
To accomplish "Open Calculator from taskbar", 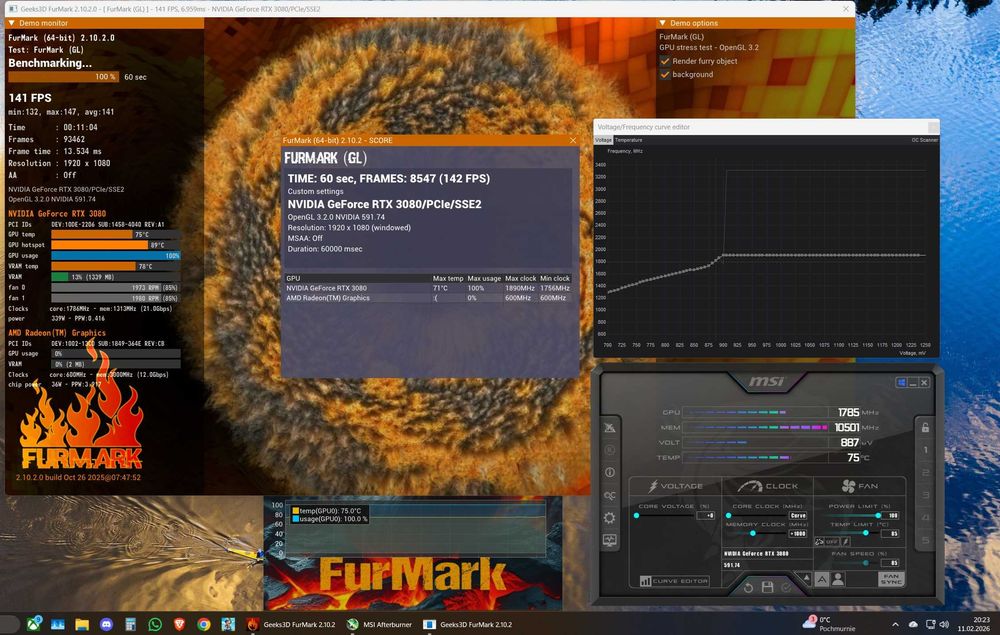I will 130,624.
